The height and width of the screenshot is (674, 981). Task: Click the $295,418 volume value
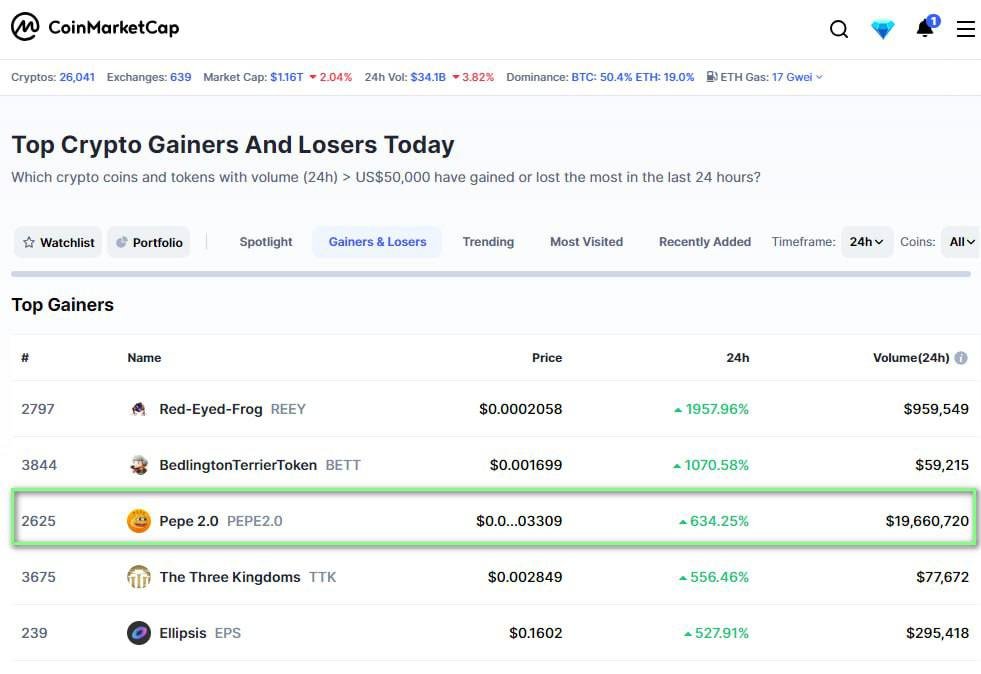[x=937, y=633]
